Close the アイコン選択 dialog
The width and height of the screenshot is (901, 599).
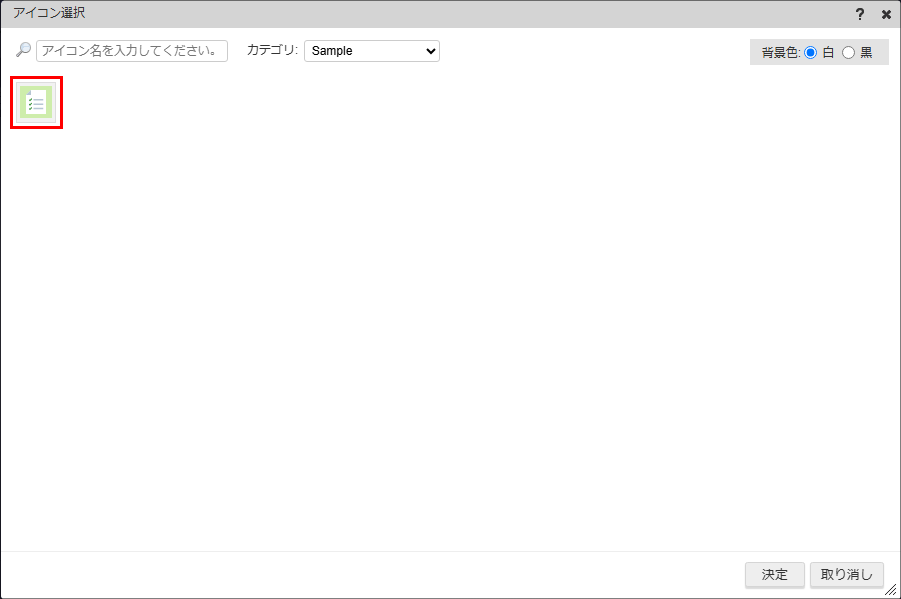point(886,14)
